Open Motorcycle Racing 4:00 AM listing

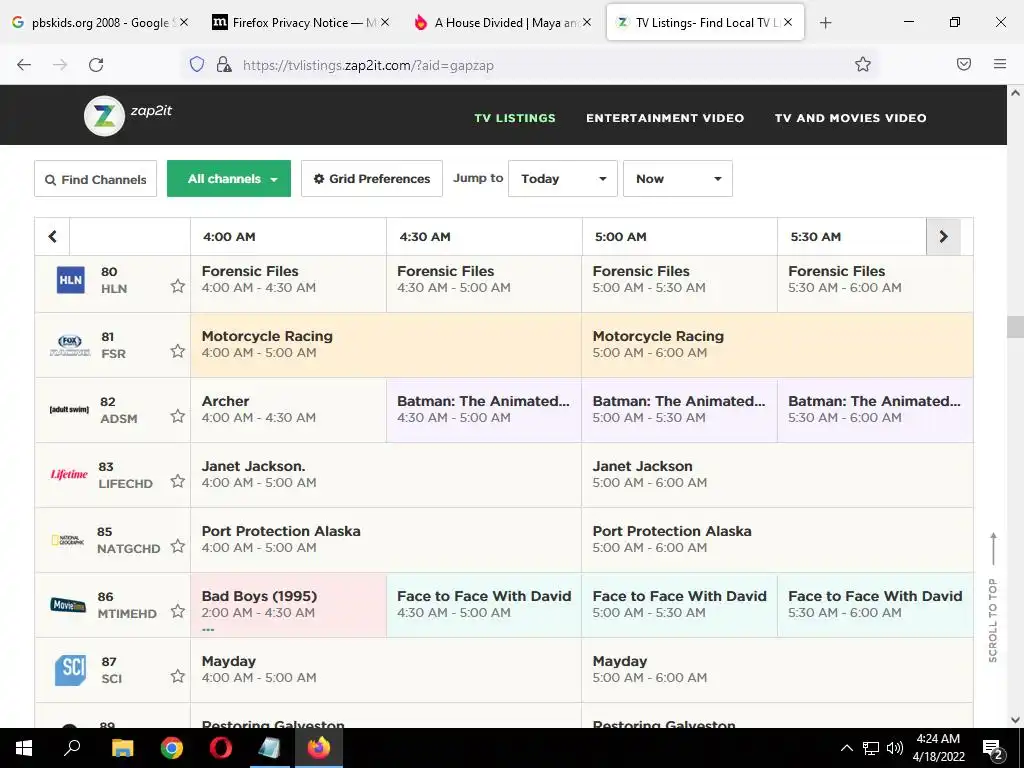pyautogui.click(x=385, y=345)
